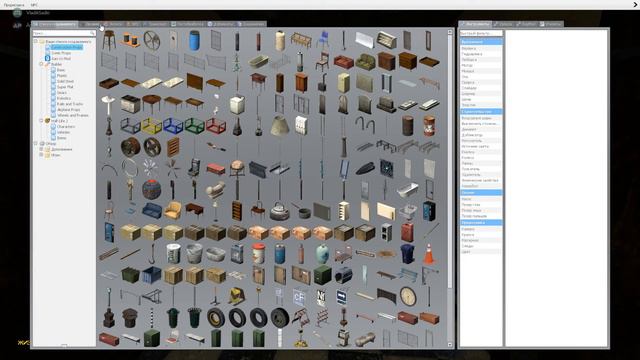Spawn the red cage frame prop

point(216,126)
